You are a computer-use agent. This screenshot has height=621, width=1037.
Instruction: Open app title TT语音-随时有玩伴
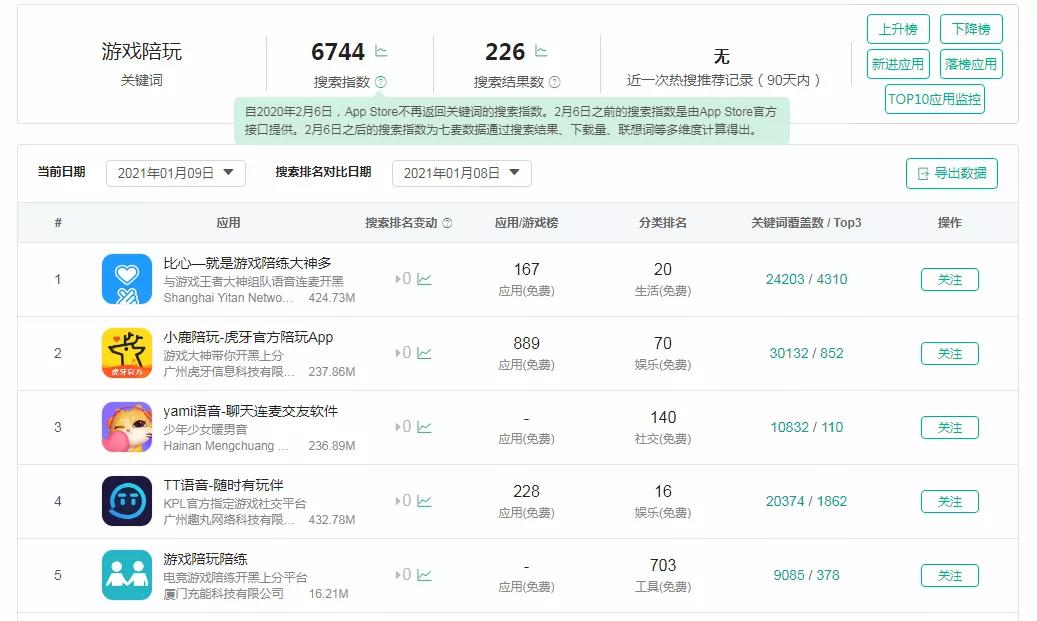coord(224,485)
